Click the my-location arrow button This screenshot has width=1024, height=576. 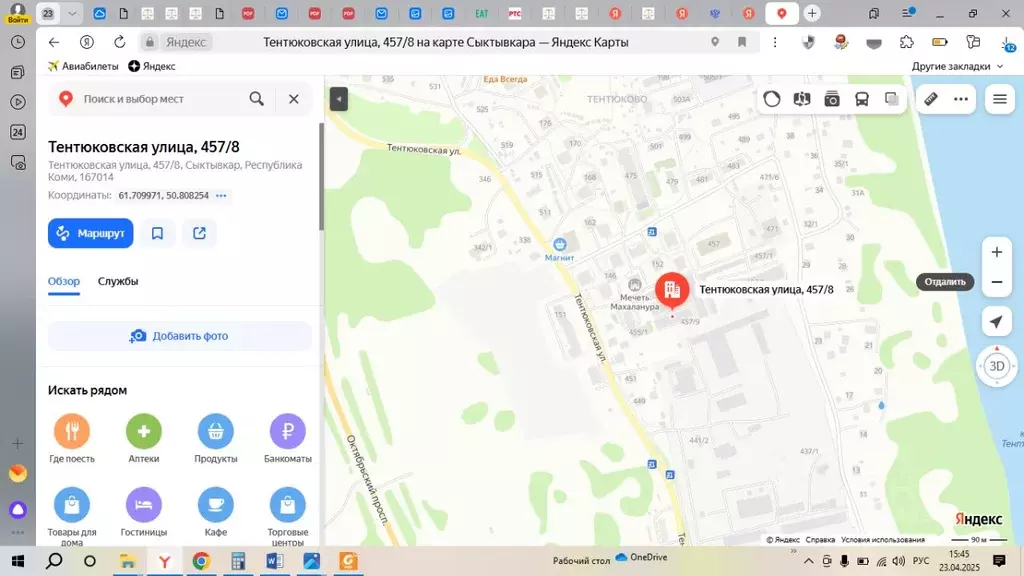(997, 321)
